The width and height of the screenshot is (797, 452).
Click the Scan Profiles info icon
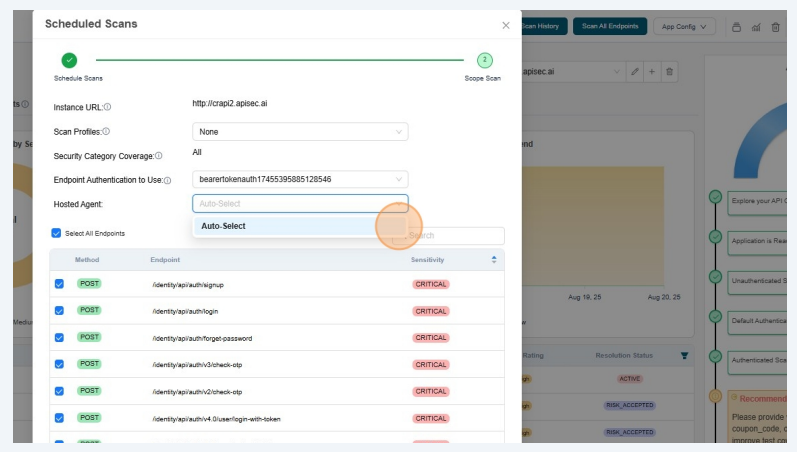point(106,131)
